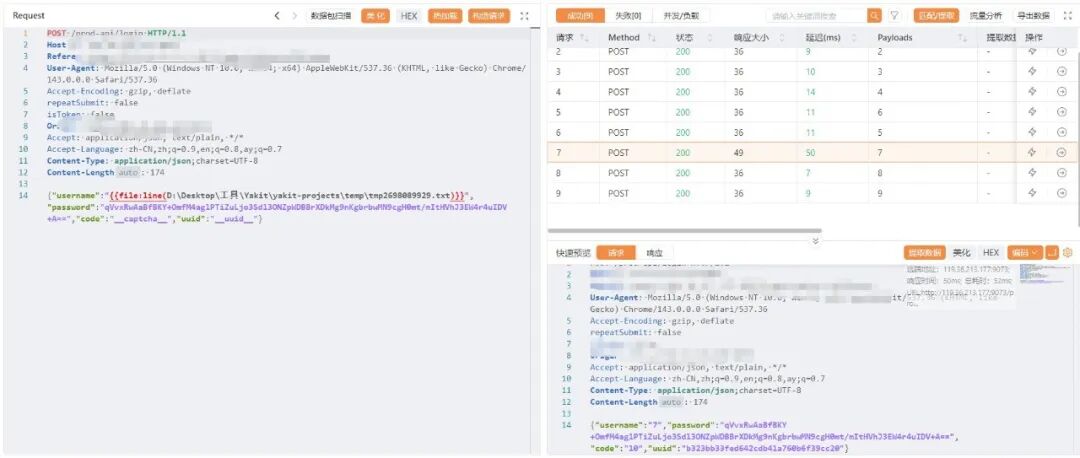Select table row with request 2

813,52
